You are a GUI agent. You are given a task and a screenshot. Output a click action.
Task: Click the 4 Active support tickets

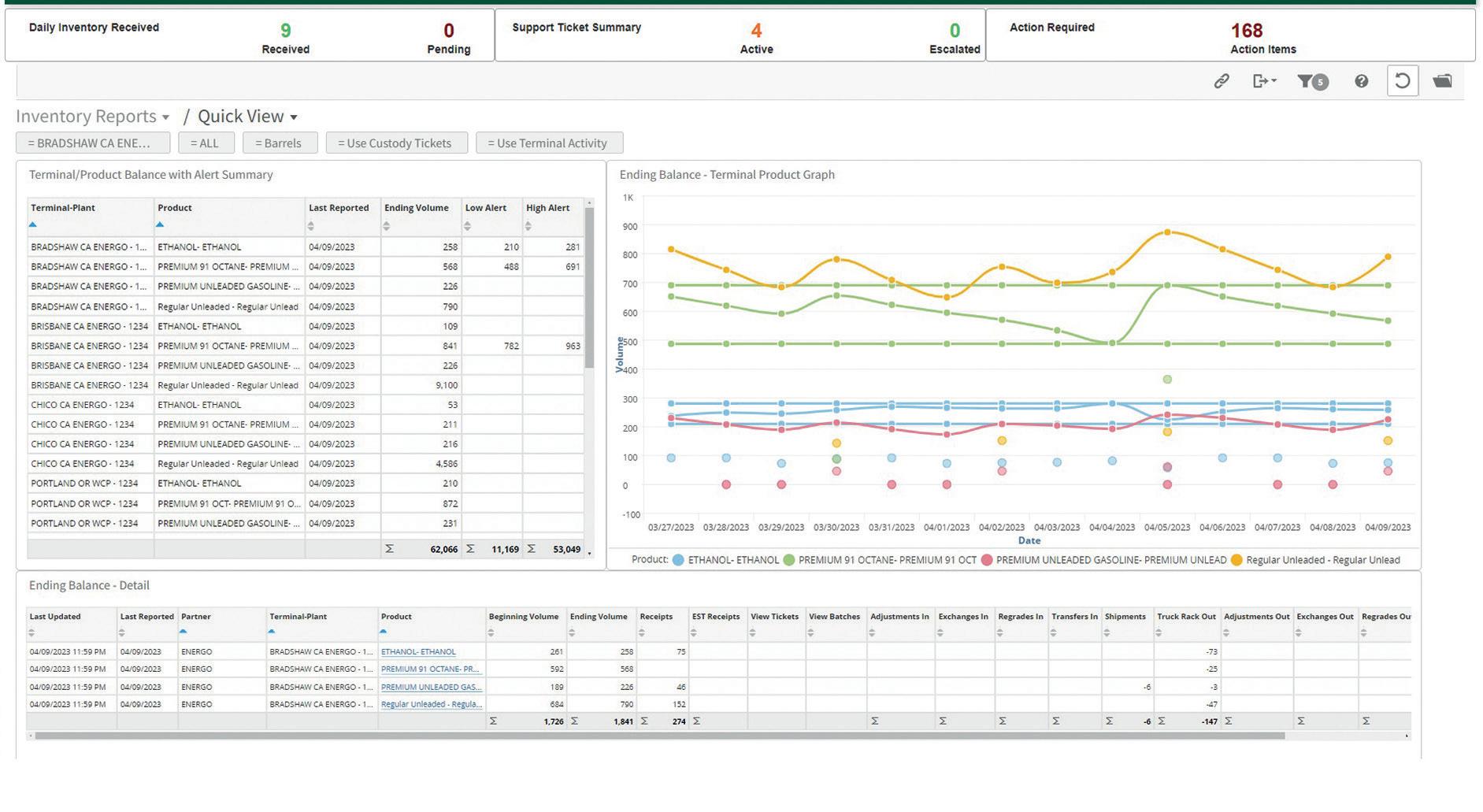(756, 31)
